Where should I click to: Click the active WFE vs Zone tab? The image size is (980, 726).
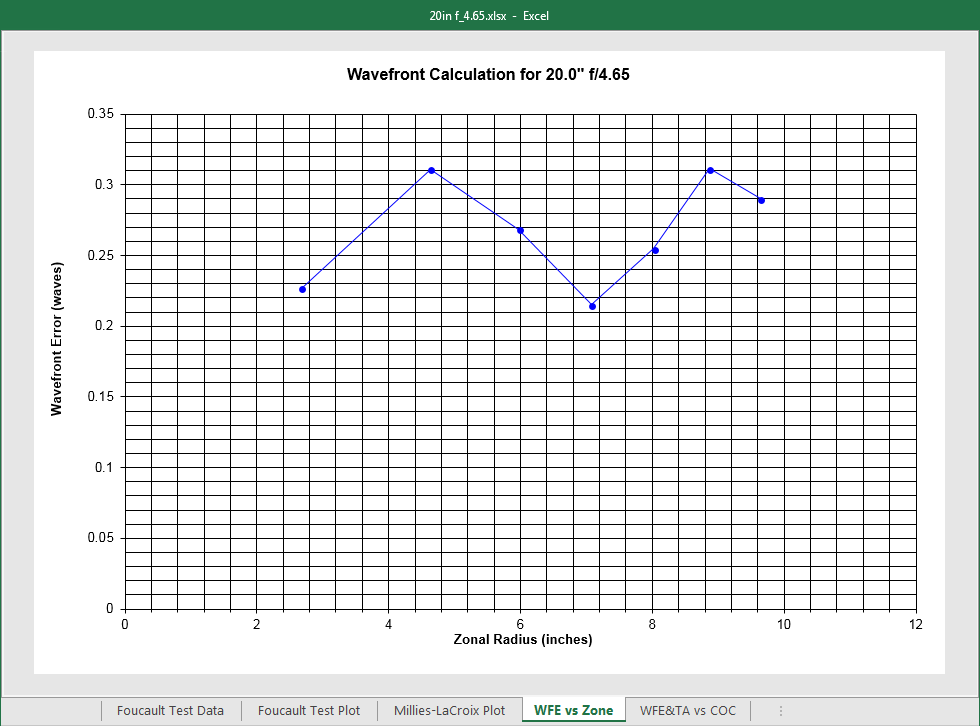click(x=574, y=710)
